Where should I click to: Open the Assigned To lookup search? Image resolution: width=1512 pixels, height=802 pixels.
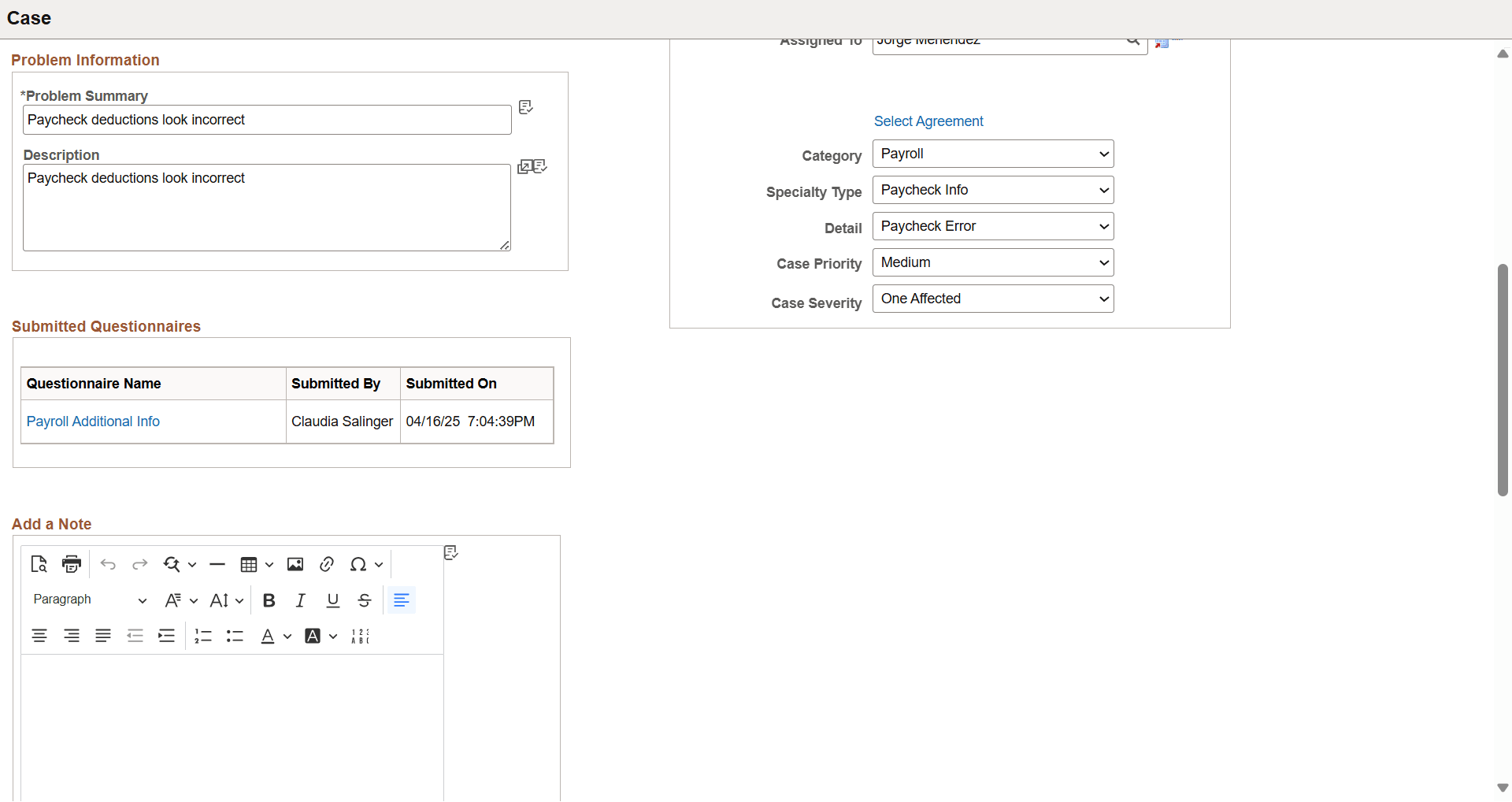pos(1134,42)
